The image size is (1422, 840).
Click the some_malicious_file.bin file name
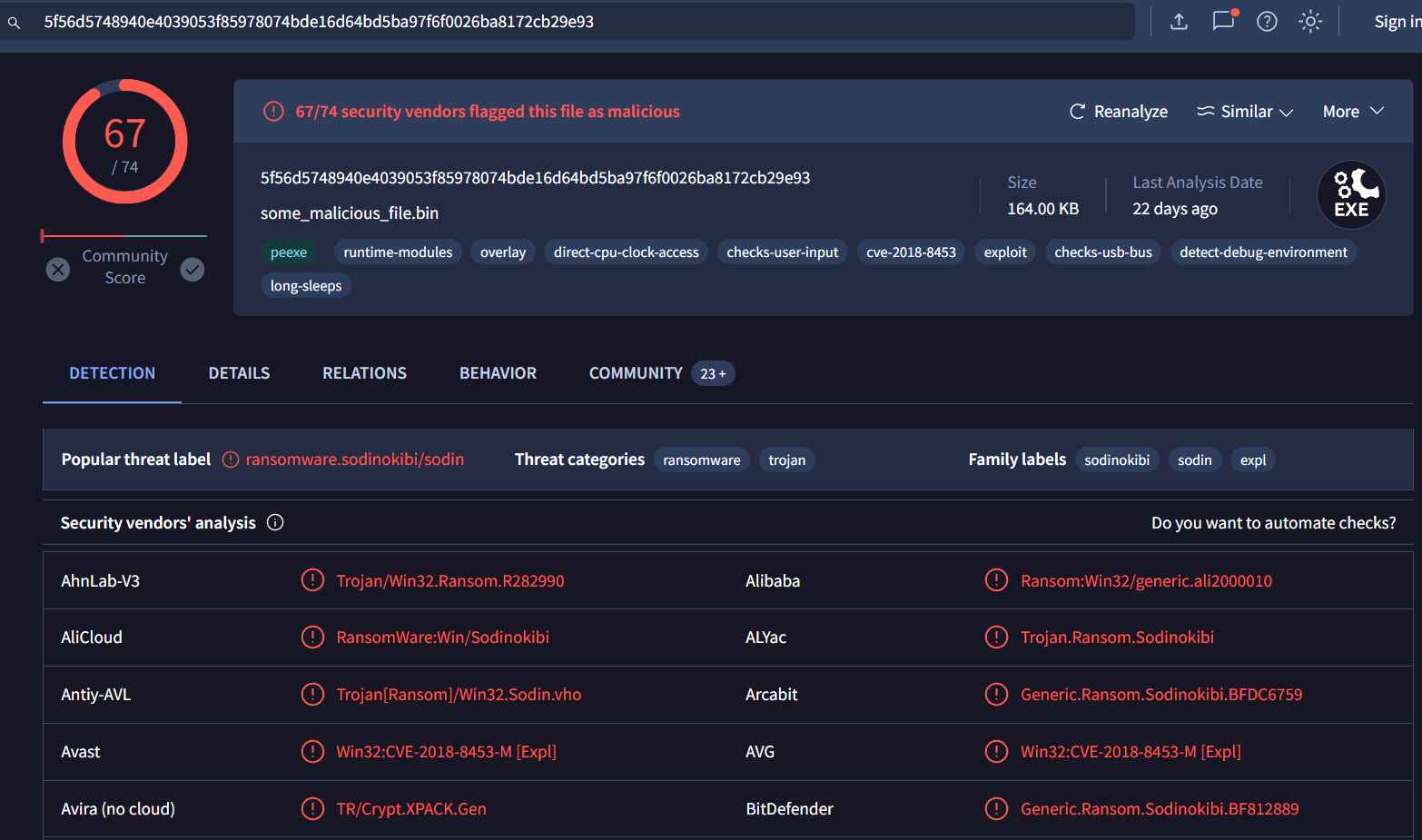[x=350, y=213]
